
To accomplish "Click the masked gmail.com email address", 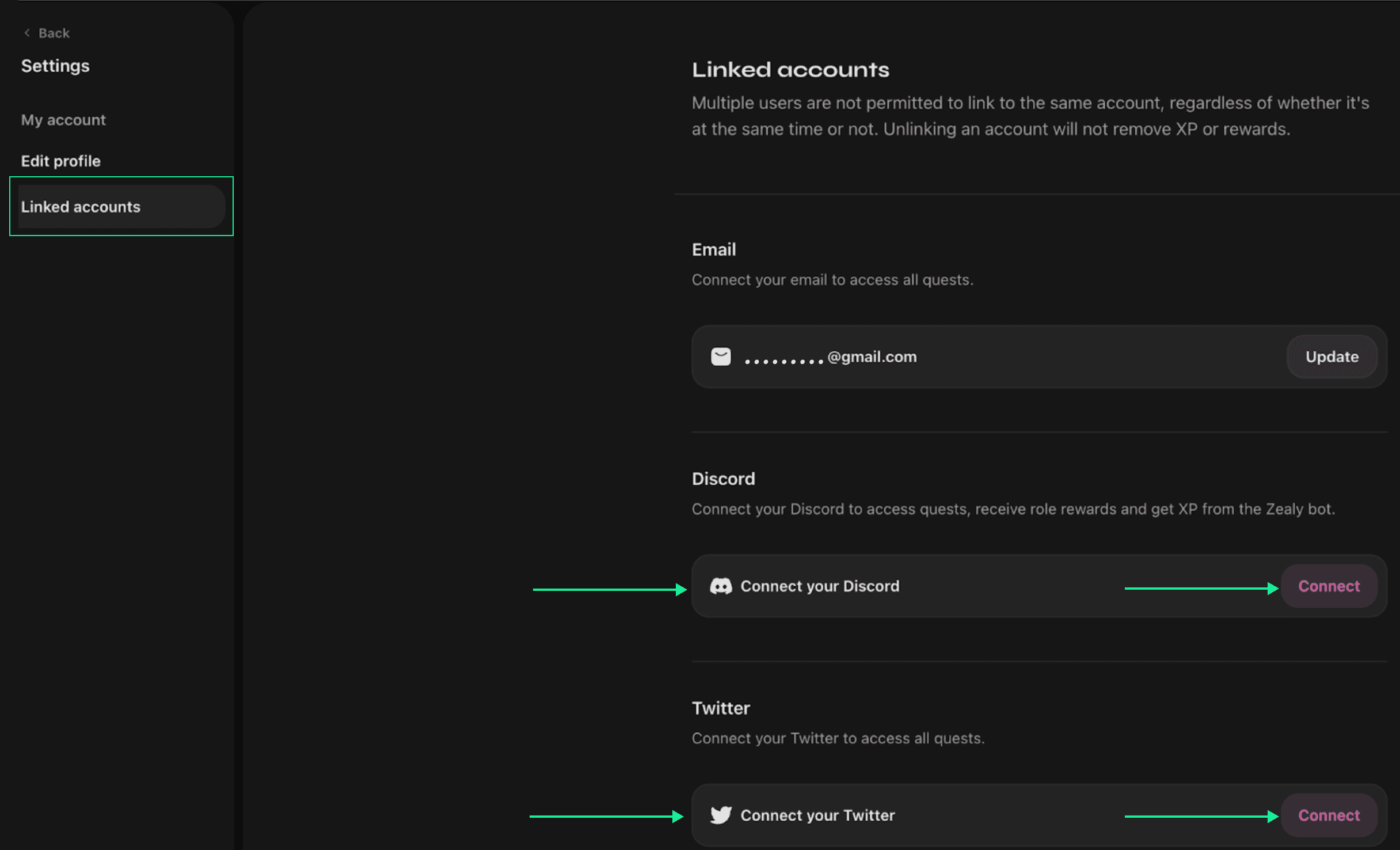I will click(830, 358).
